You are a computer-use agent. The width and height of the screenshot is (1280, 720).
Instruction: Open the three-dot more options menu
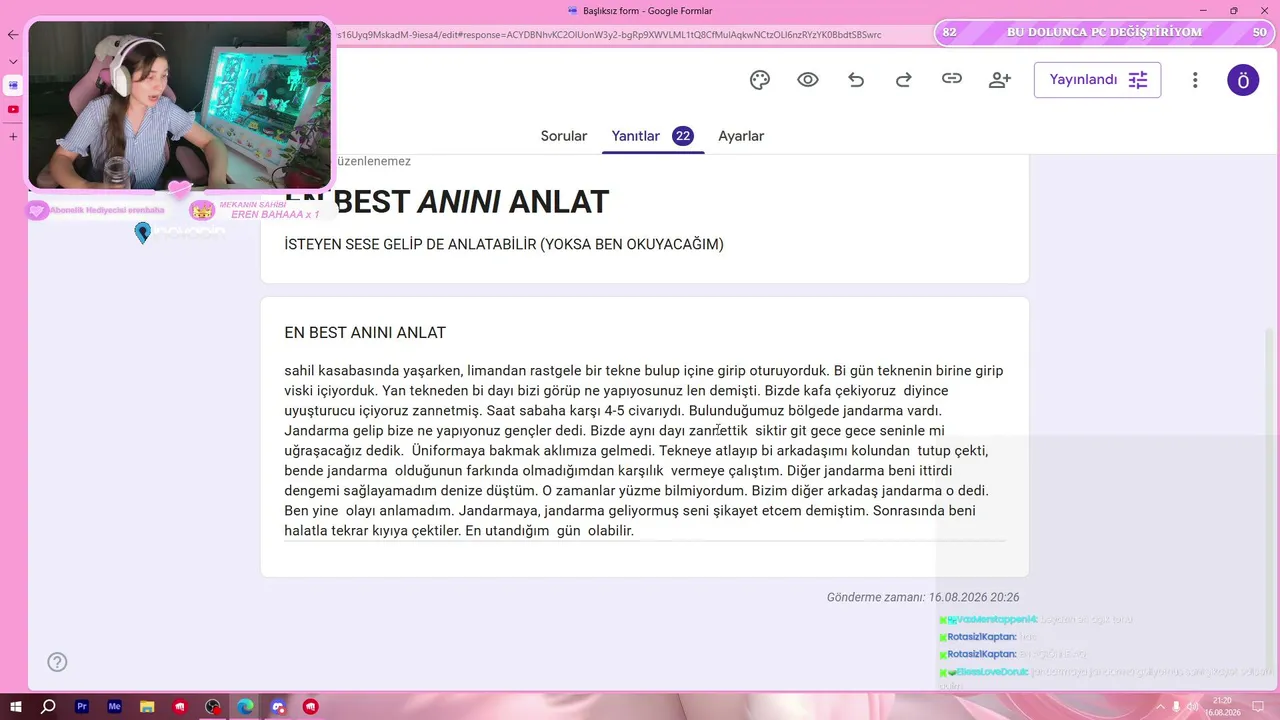point(1195,80)
